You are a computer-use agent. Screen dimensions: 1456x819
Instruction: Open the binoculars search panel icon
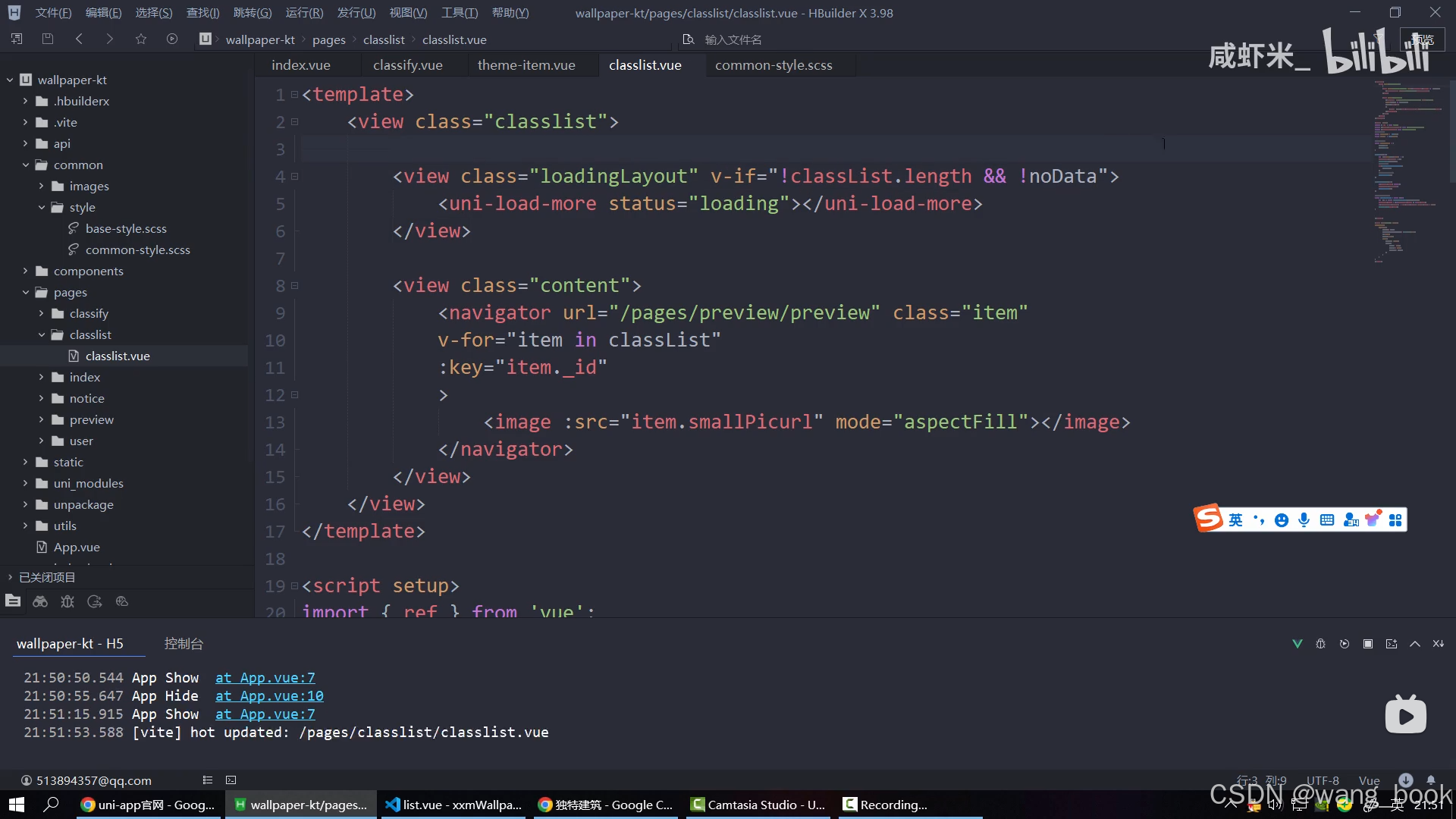(40, 601)
